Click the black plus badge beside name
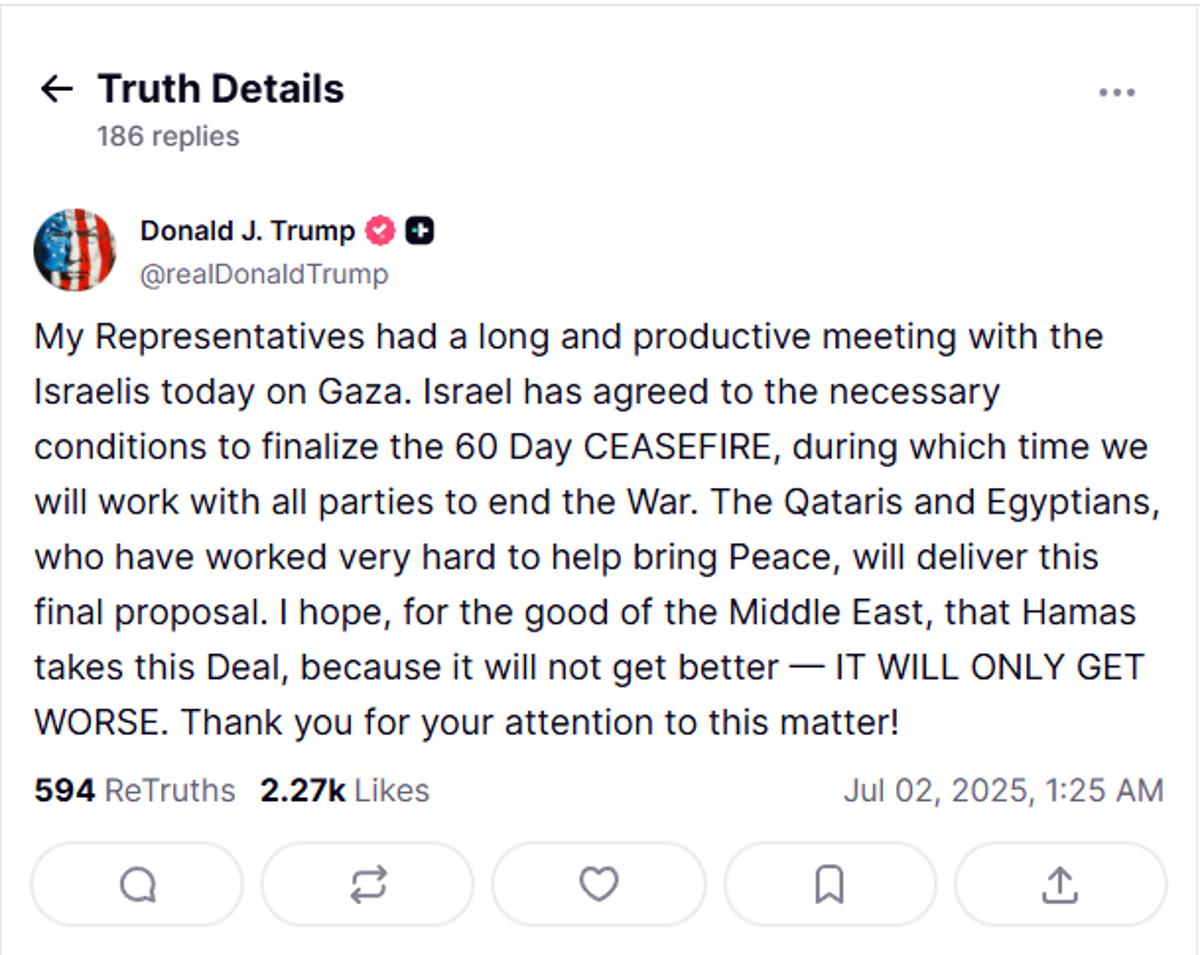This screenshot has height=955, width=1200. click(420, 231)
